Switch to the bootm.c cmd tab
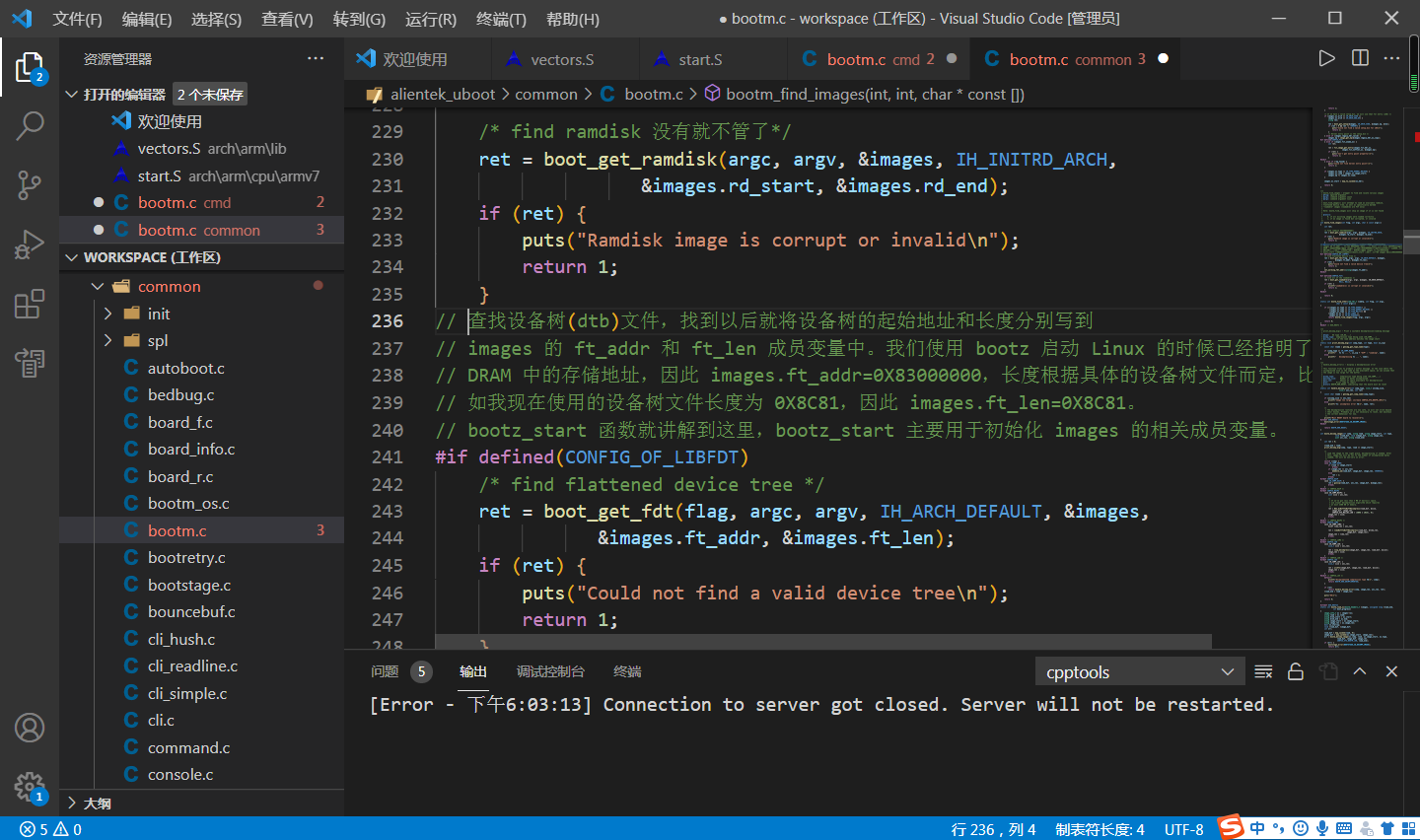Viewport: 1420px width, 840px height. click(879, 59)
